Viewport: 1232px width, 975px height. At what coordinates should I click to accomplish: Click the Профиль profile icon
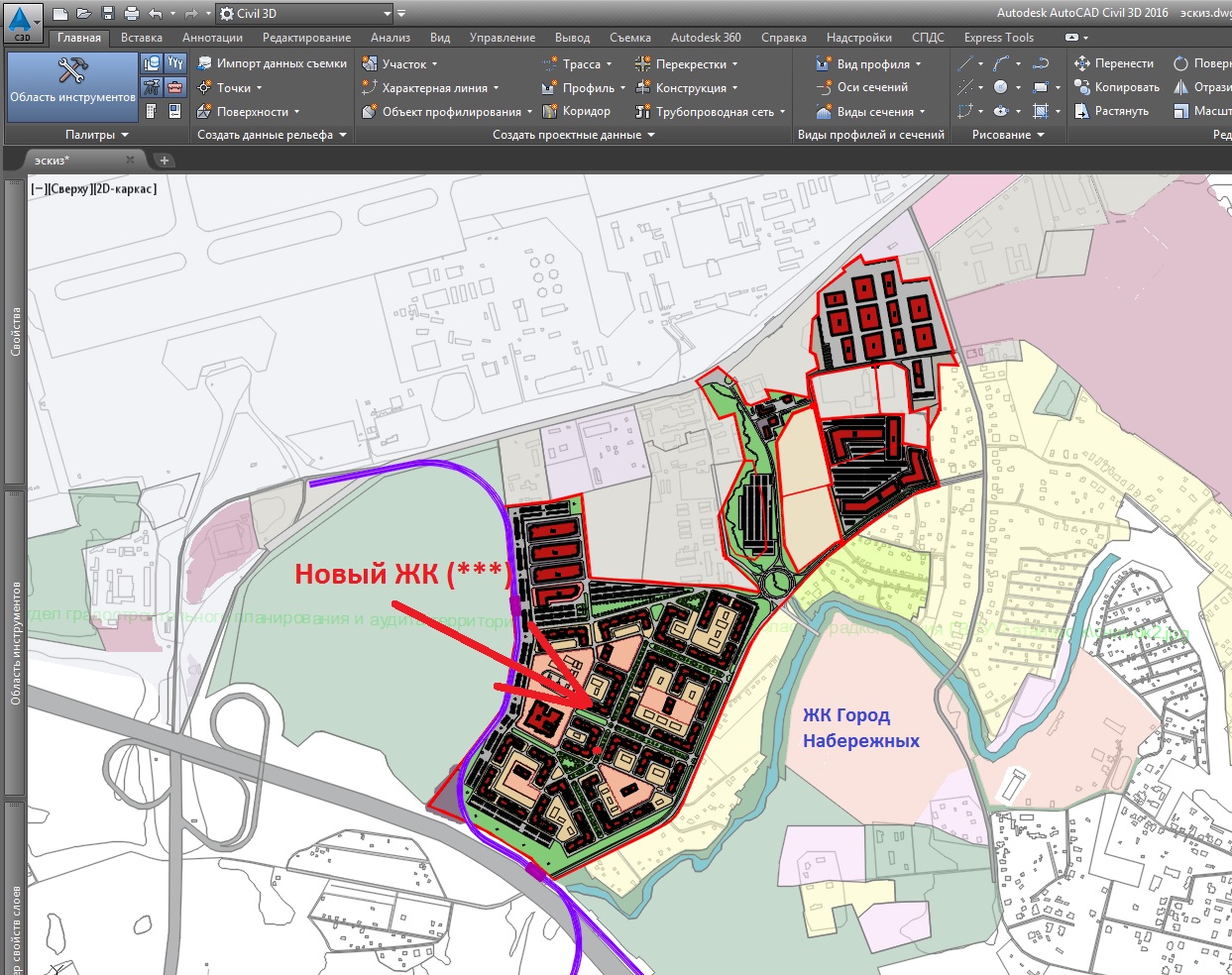(549, 87)
